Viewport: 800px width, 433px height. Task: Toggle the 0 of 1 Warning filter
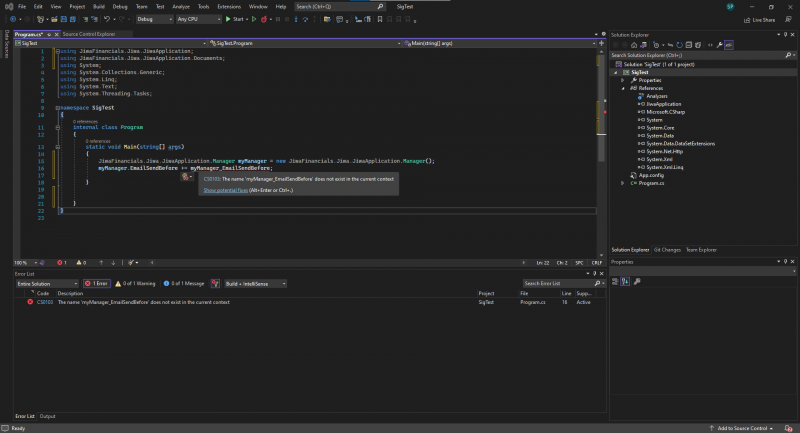point(135,283)
